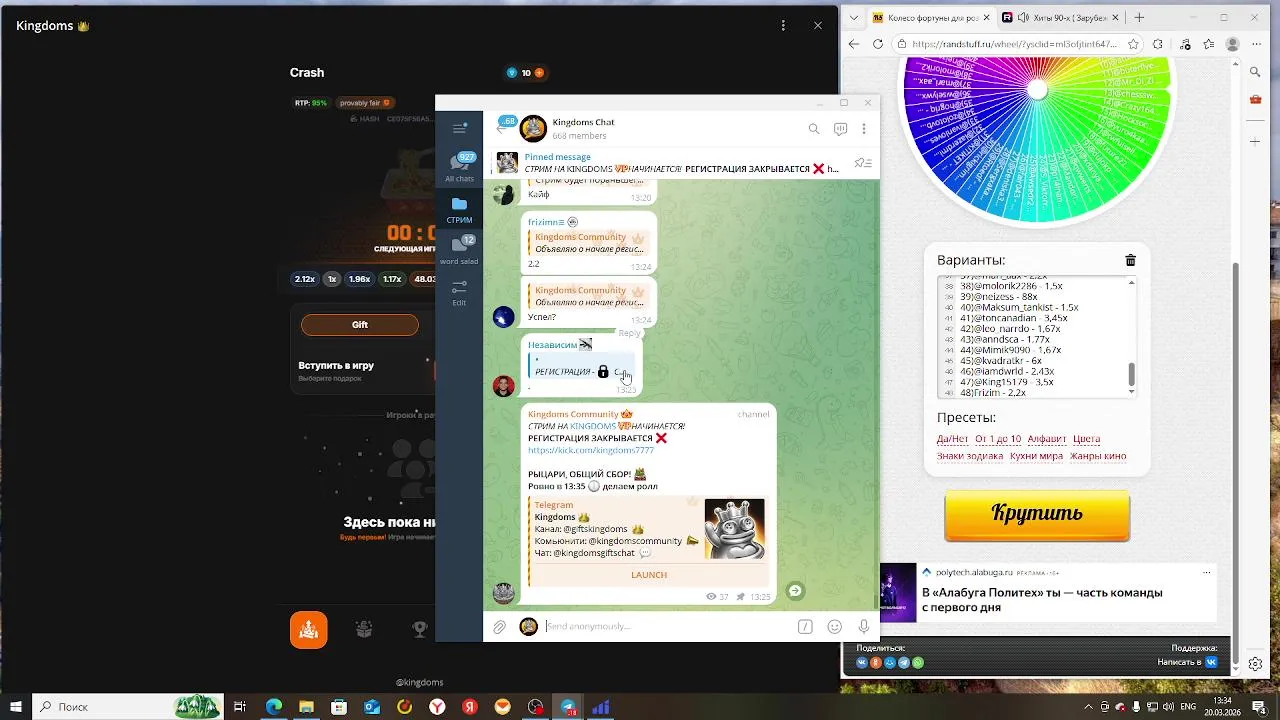The width and height of the screenshot is (1280, 720).
Task: Close the Колесо фортуны tab
Action: pyautogui.click(x=986, y=17)
